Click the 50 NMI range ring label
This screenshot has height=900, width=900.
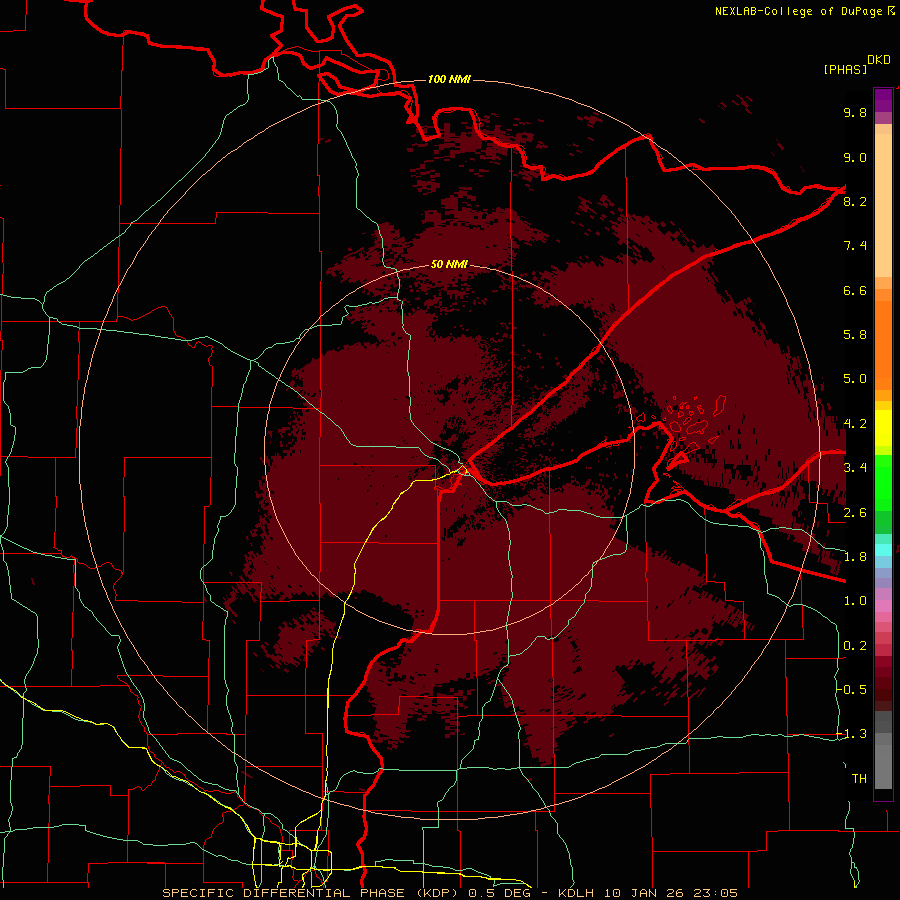tap(449, 264)
